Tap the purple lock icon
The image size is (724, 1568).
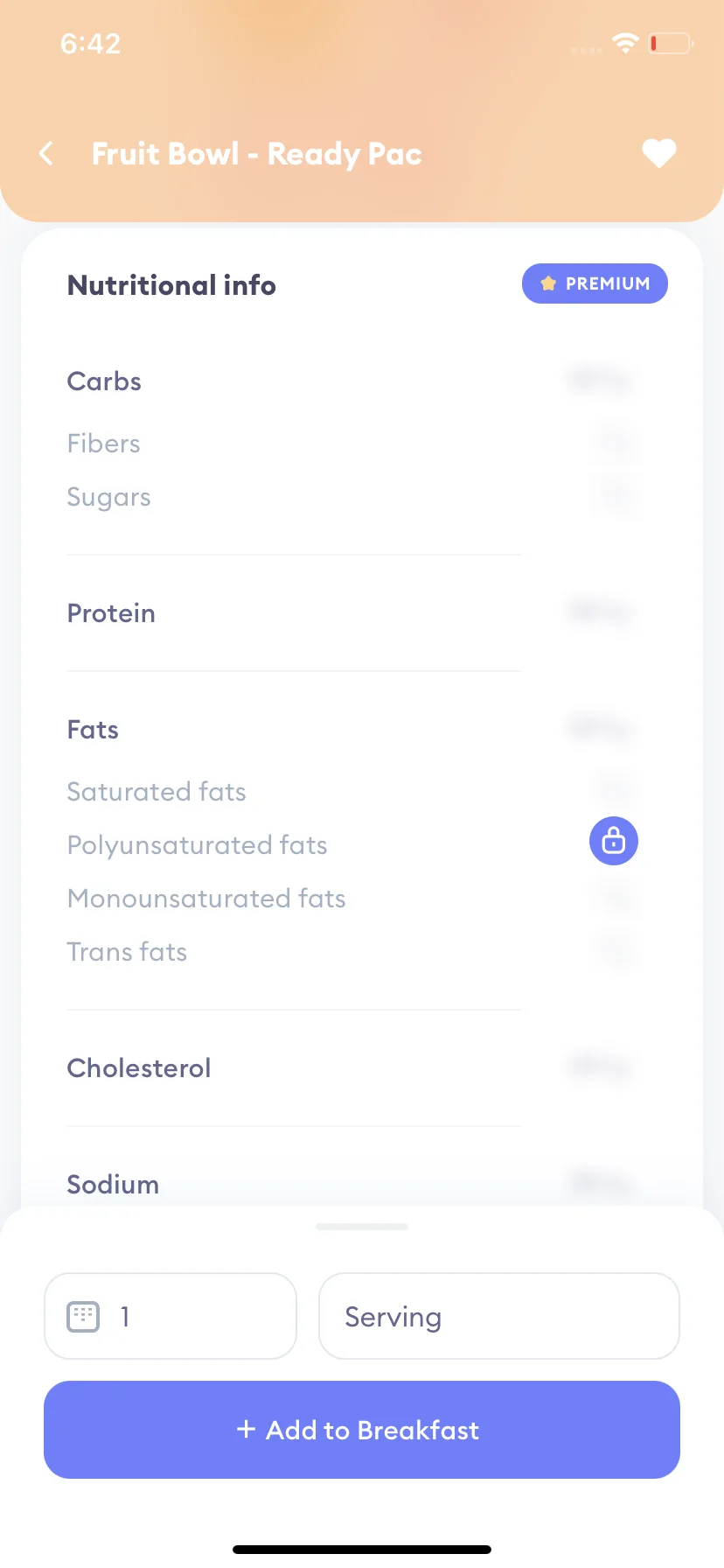tap(614, 841)
